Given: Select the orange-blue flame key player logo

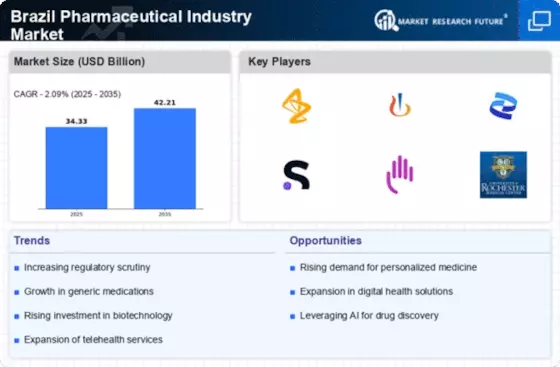Looking at the screenshot, I should 400,105.
